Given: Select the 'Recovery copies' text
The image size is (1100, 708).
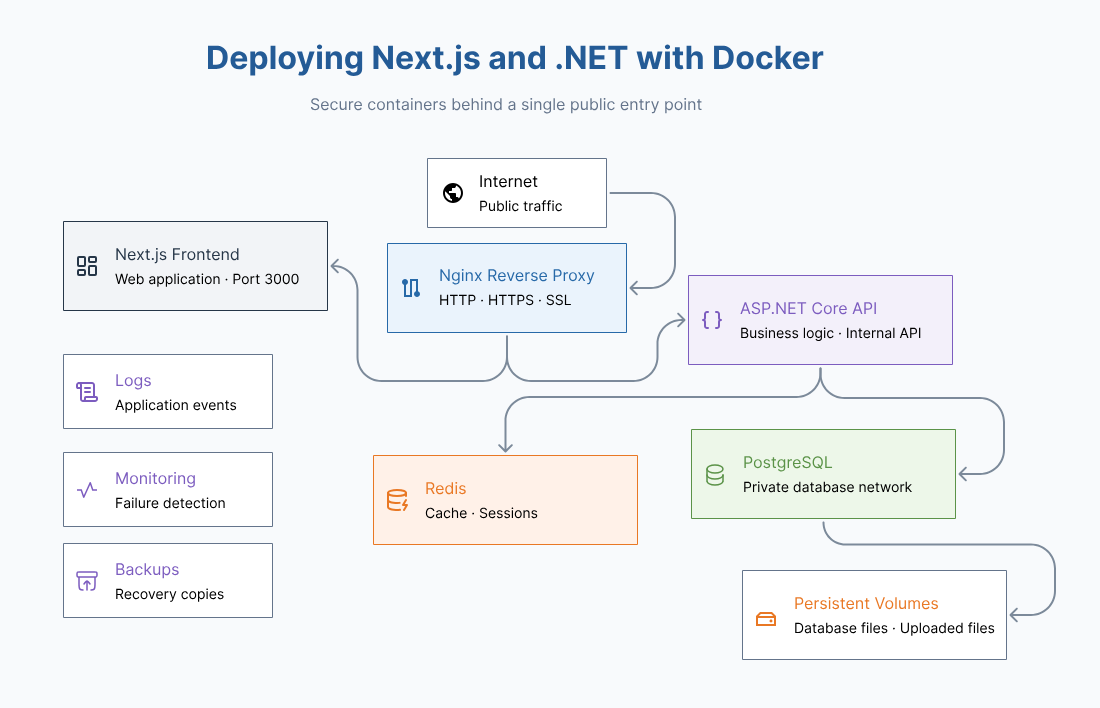Looking at the screenshot, I should coord(170,594).
